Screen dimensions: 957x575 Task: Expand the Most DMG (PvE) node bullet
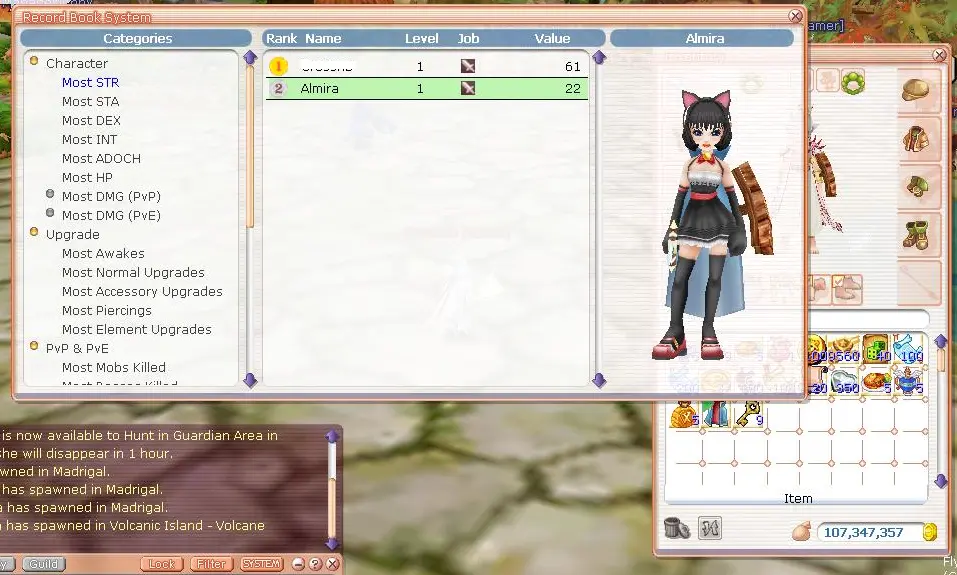pos(50,213)
